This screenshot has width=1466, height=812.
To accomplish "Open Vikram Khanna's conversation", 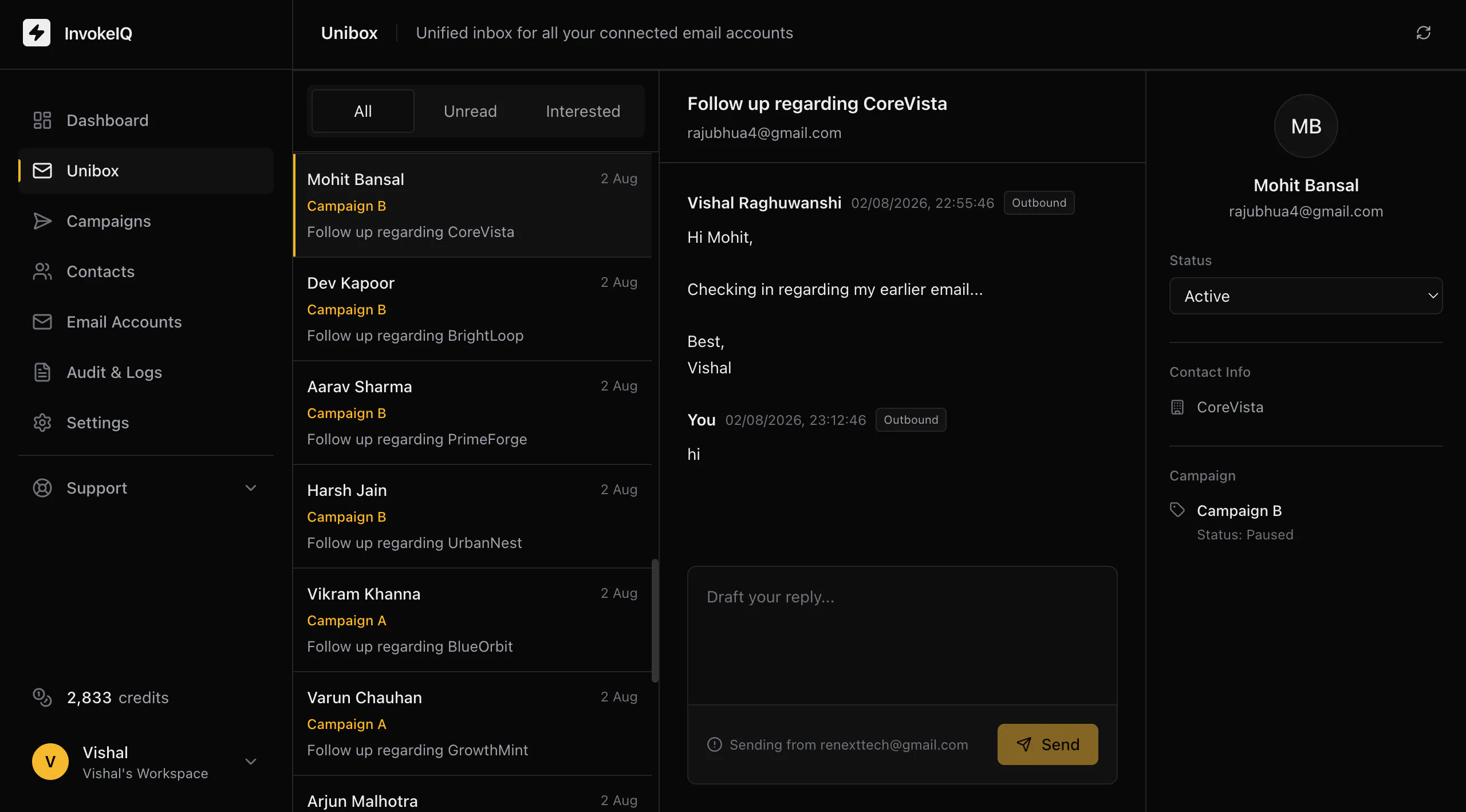I will [472, 620].
